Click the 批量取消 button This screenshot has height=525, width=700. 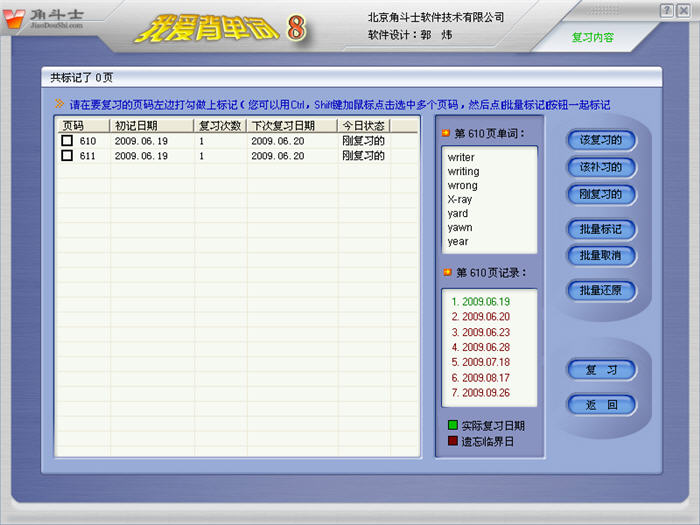tap(601, 255)
